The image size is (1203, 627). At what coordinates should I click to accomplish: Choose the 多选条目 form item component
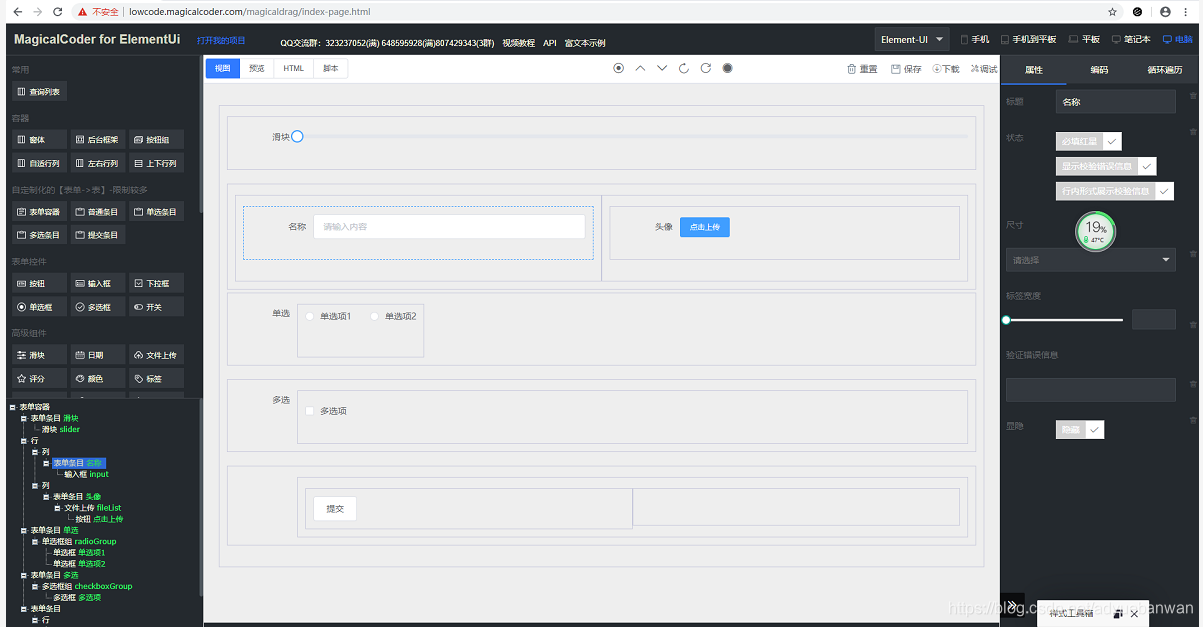coord(39,235)
